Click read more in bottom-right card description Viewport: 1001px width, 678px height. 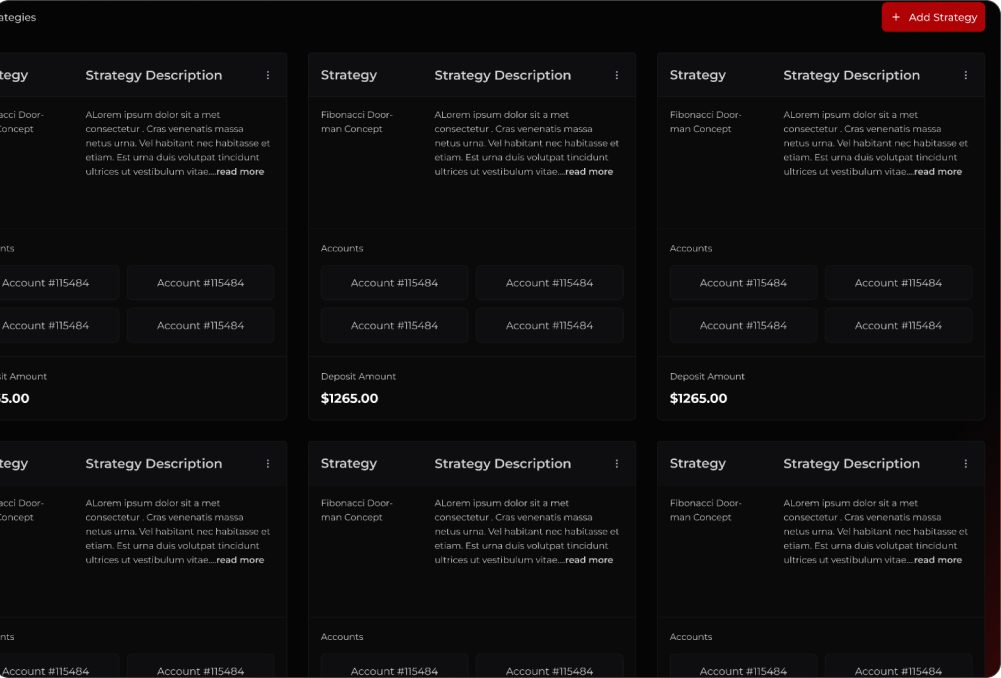938,560
